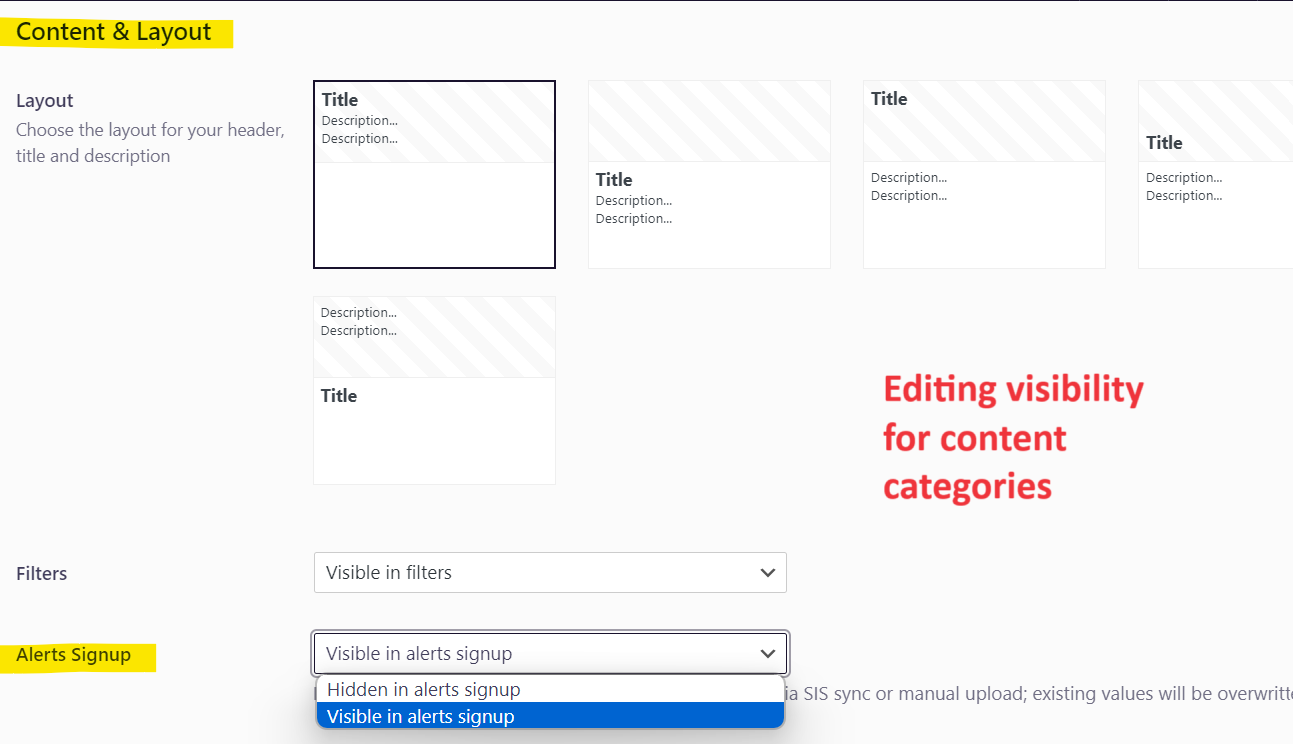This screenshot has height=744, width=1293.
Task: Choose the layout with title and description below header
Action: pyautogui.click(x=709, y=175)
